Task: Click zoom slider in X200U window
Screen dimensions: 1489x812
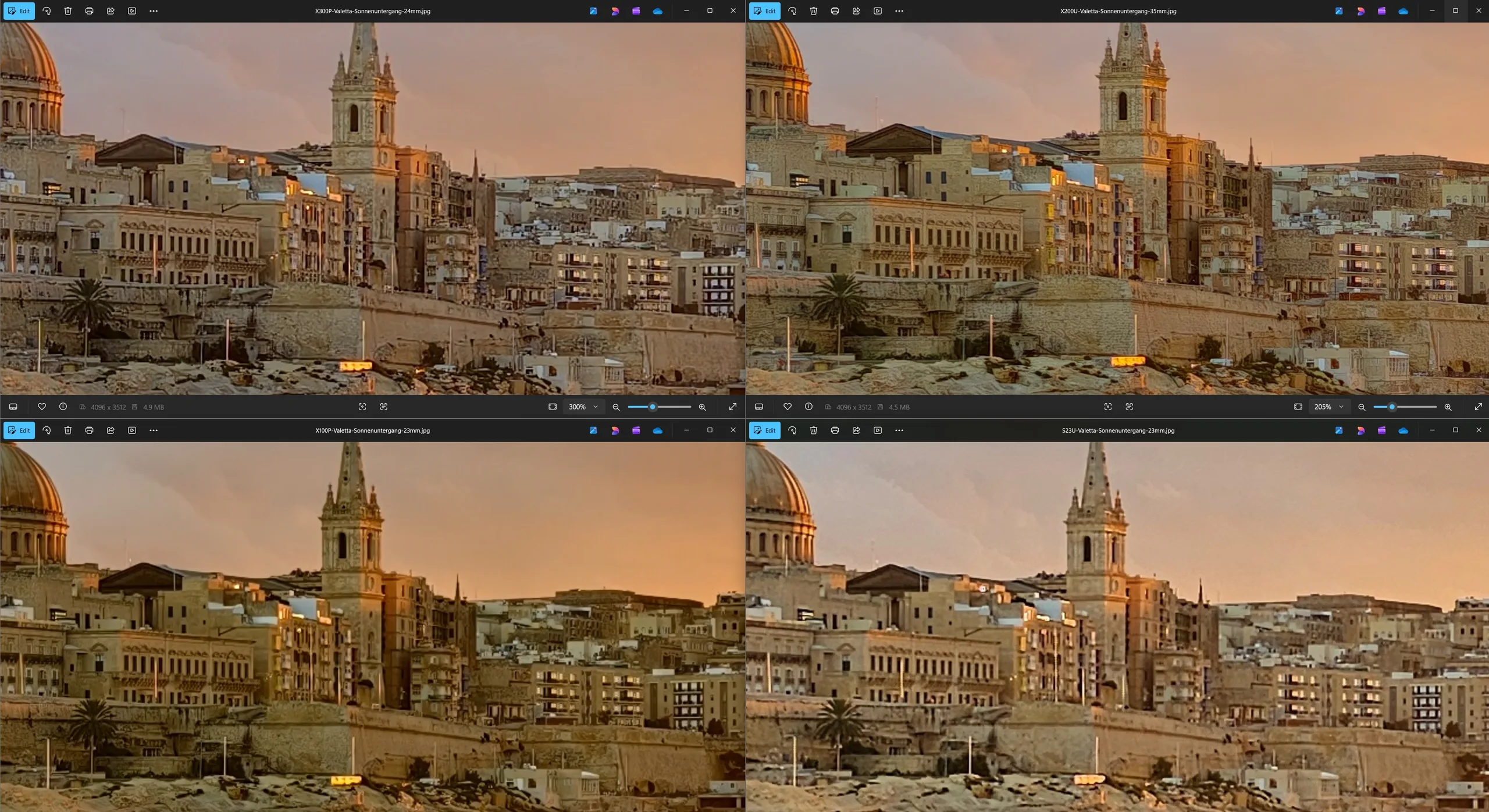Action: click(x=1405, y=407)
